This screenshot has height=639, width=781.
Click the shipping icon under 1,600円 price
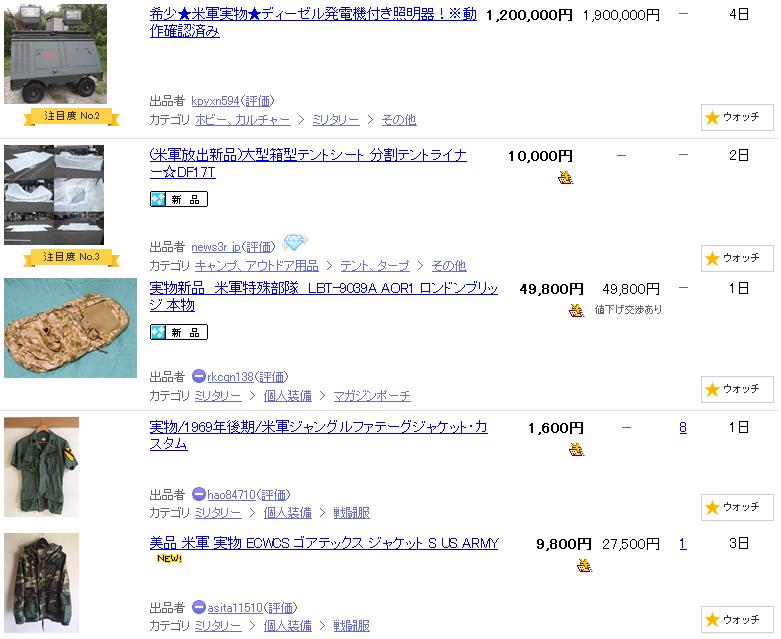[x=576, y=449]
